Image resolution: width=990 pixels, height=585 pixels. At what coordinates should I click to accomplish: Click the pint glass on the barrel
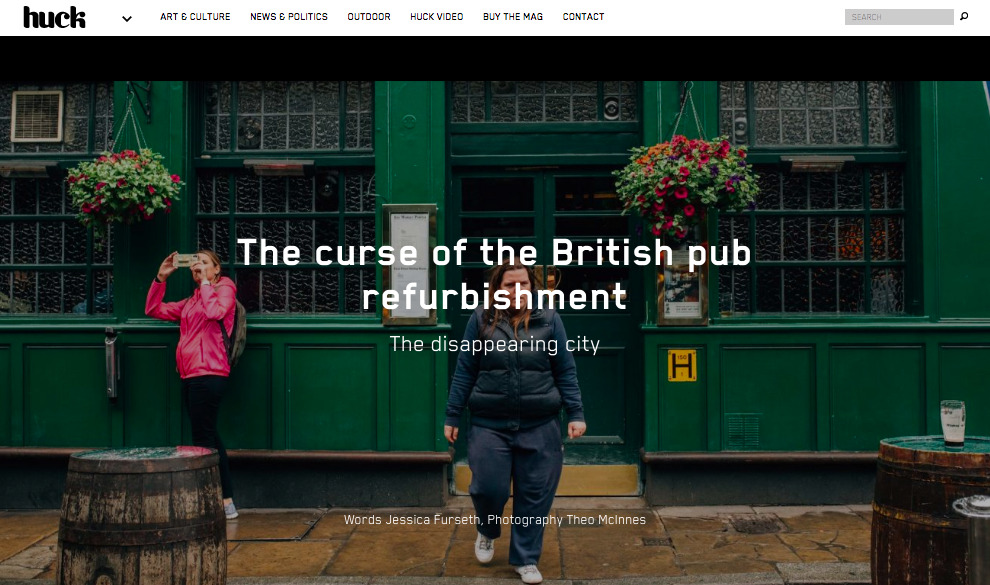click(x=953, y=423)
